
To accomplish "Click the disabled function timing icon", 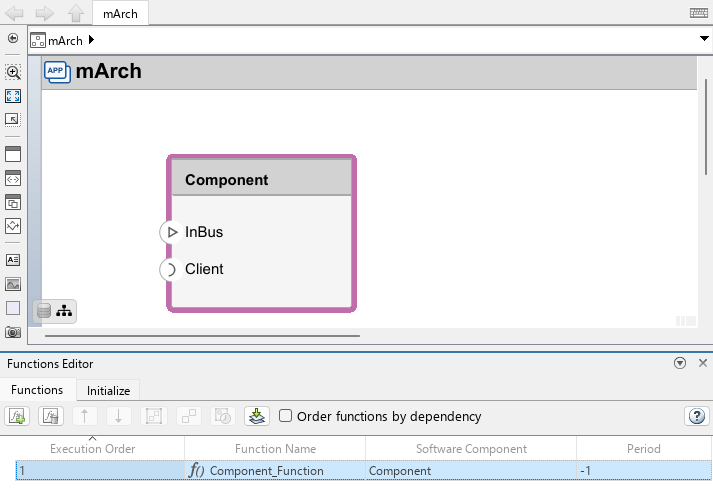I will coord(223,416).
